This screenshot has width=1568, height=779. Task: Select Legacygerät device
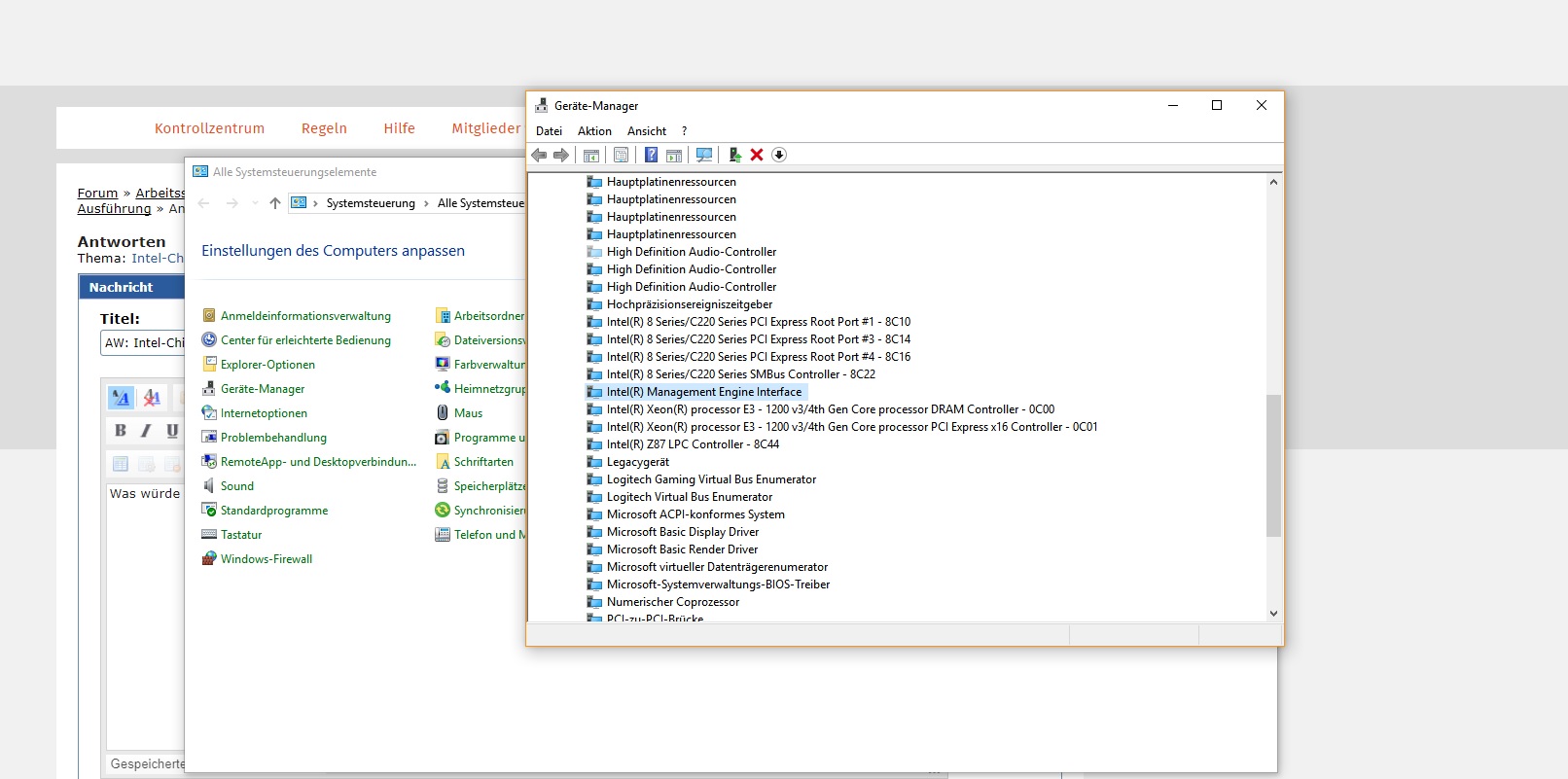(638, 462)
